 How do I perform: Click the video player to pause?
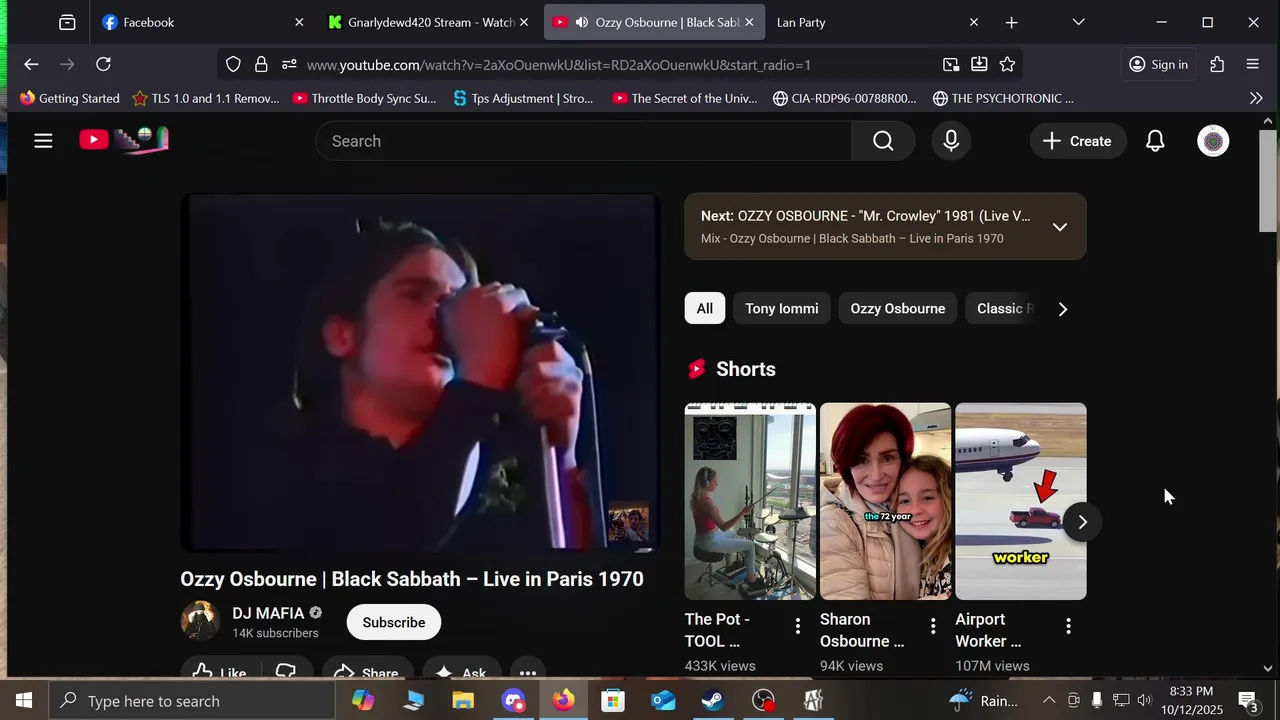(420, 372)
